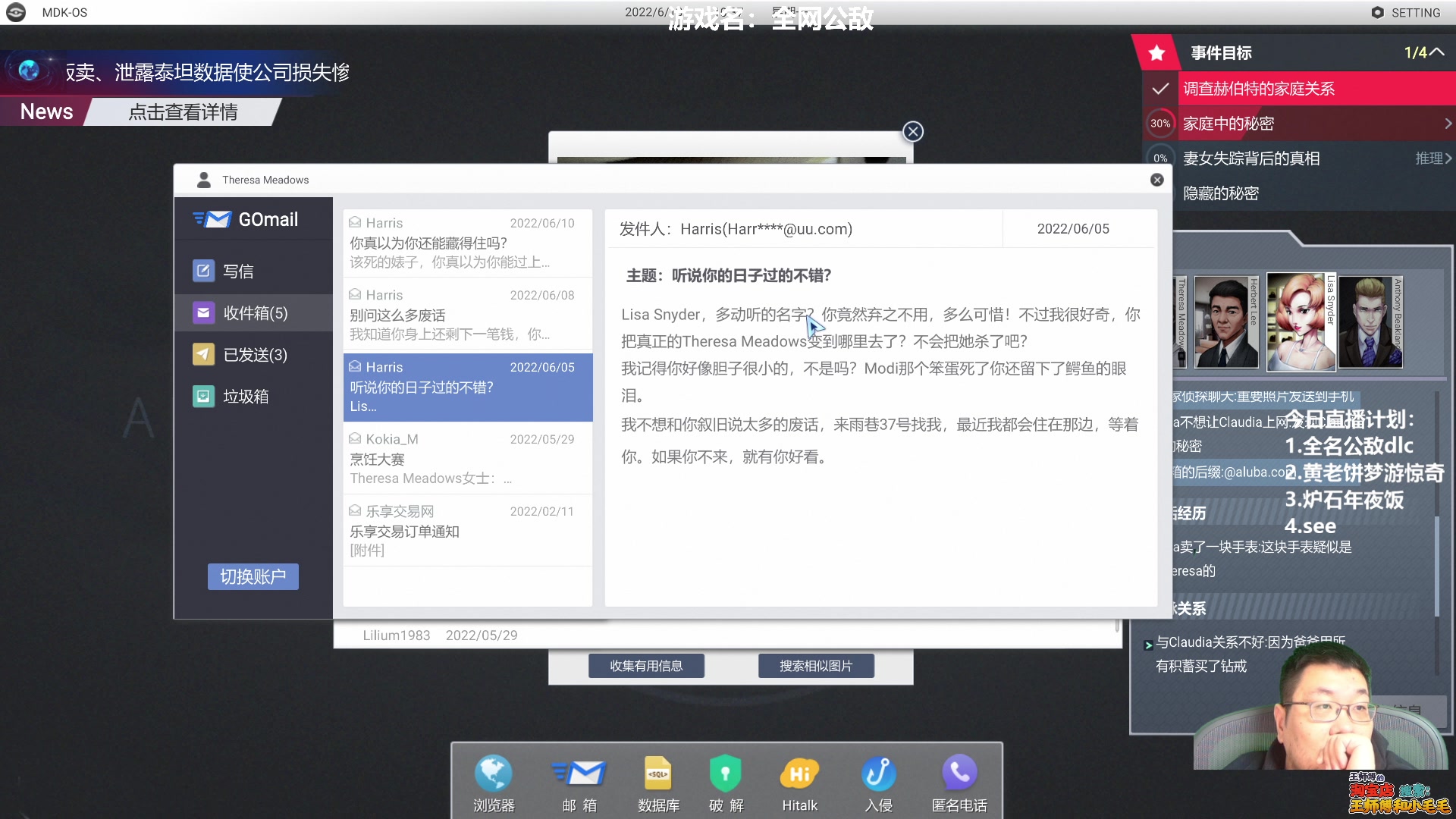This screenshot has height=819, width=1456.
Task: Expand the 家庭中的秘密 objective arrow
Action: pyautogui.click(x=1447, y=123)
